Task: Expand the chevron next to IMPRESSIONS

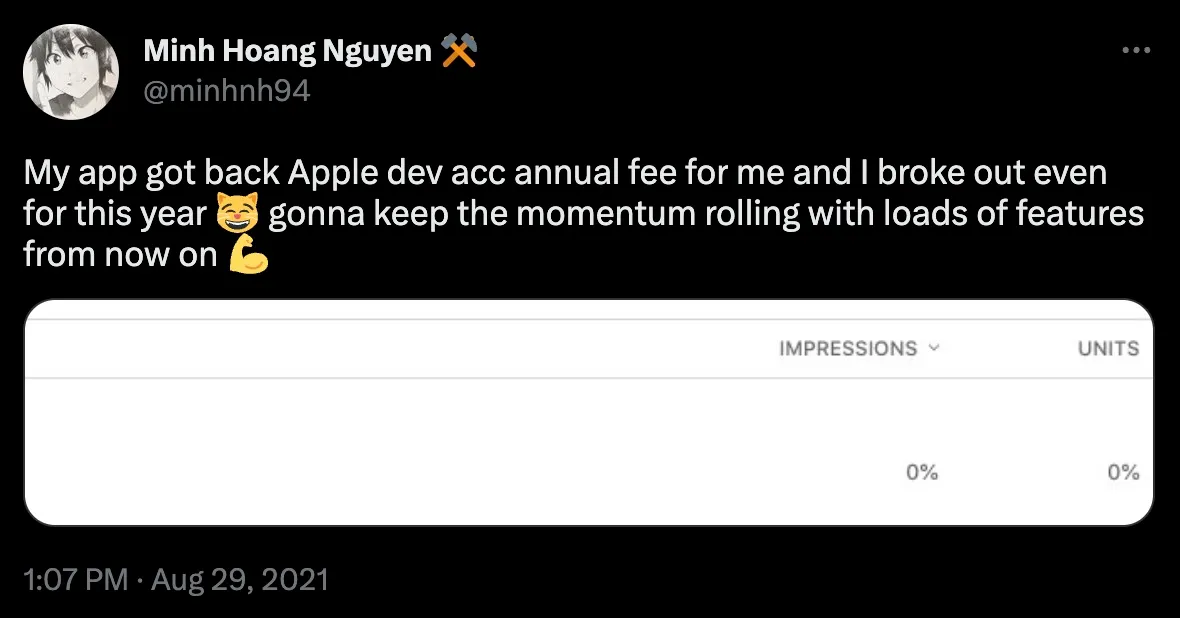Action: click(x=934, y=349)
